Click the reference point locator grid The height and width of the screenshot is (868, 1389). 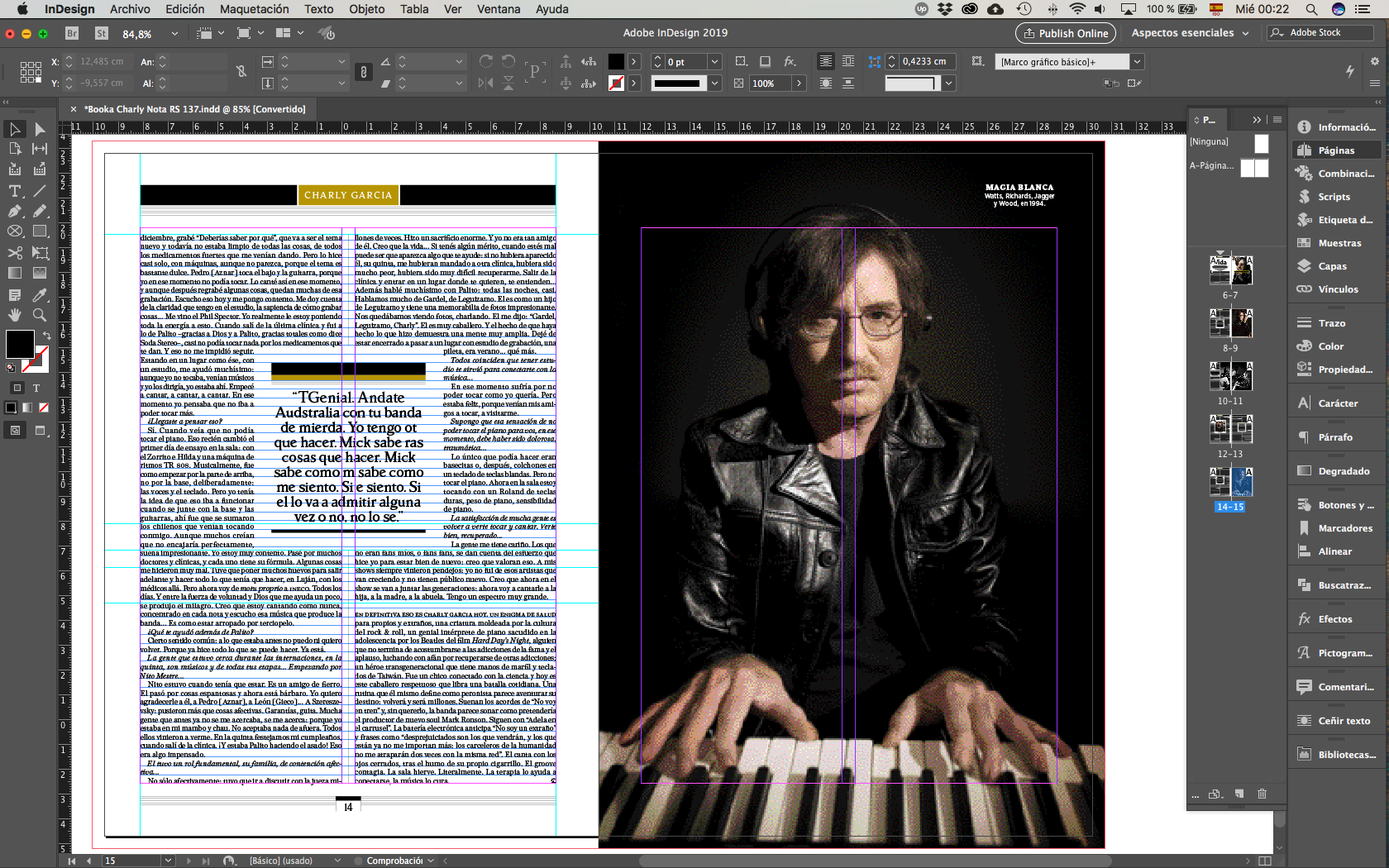coord(31,72)
